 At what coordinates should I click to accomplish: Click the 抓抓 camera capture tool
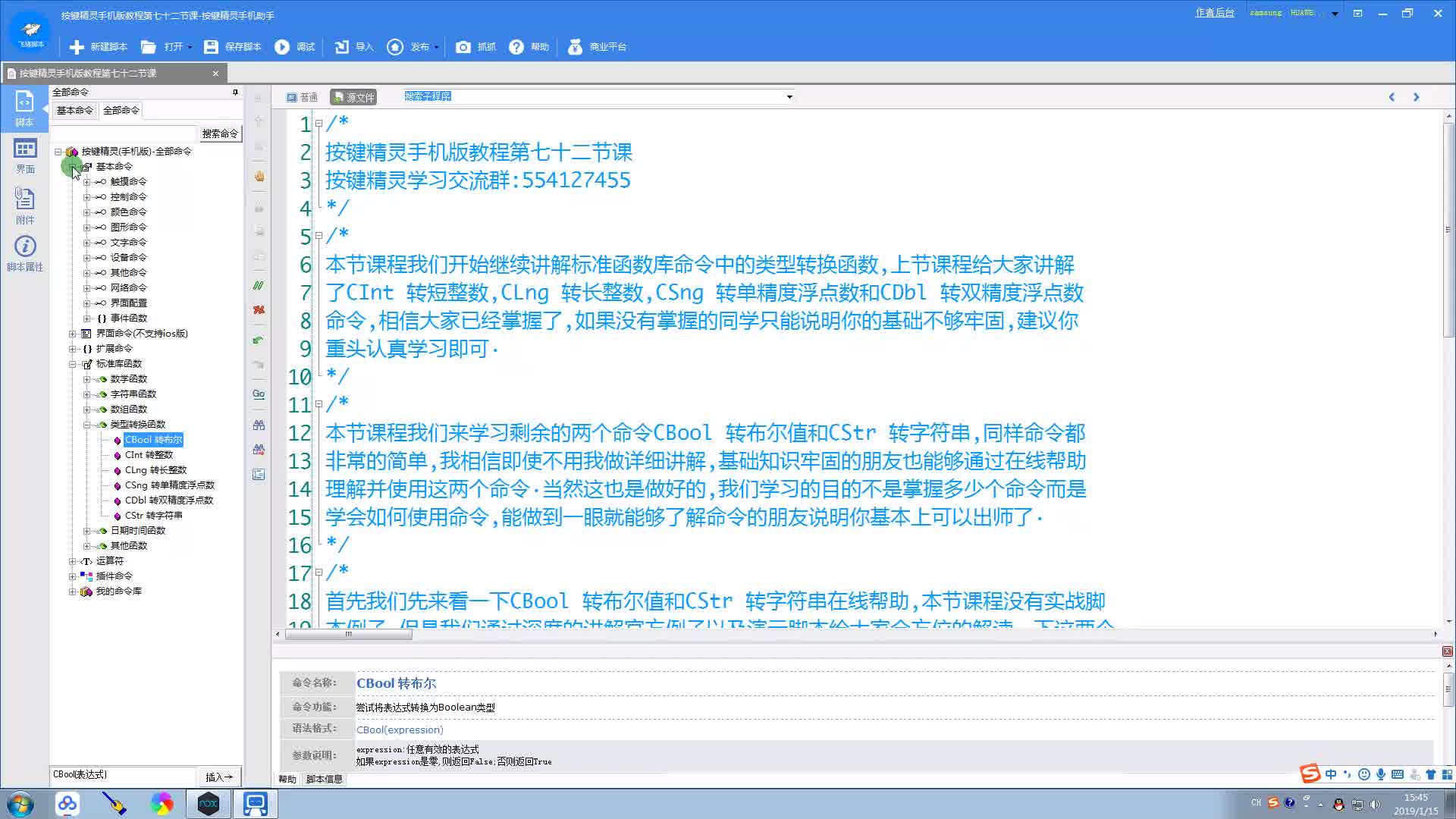coord(463,47)
